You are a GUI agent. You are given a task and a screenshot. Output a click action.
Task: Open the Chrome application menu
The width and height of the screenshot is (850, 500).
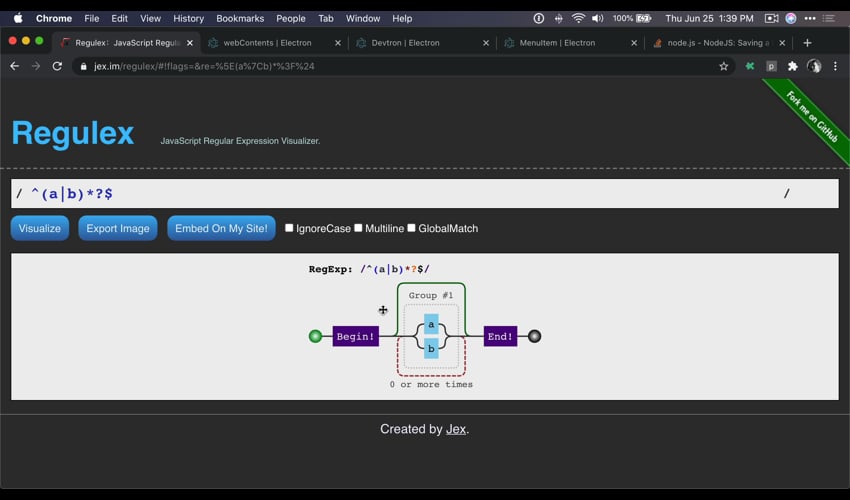click(54, 18)
